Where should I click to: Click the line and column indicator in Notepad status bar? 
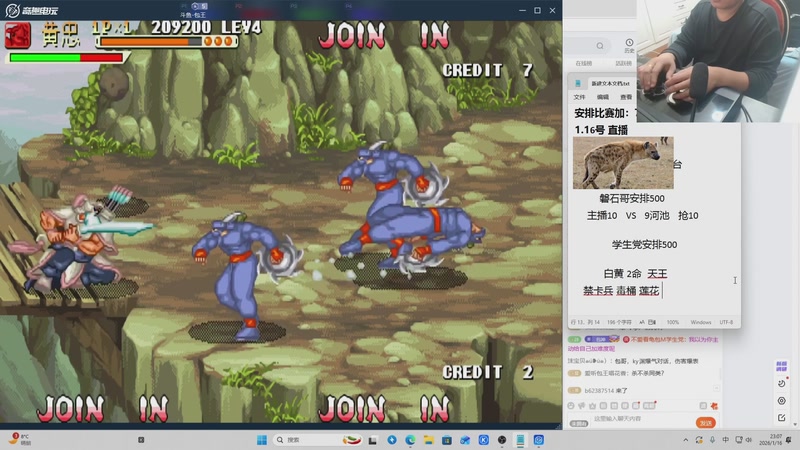click(x=585, y=322)
